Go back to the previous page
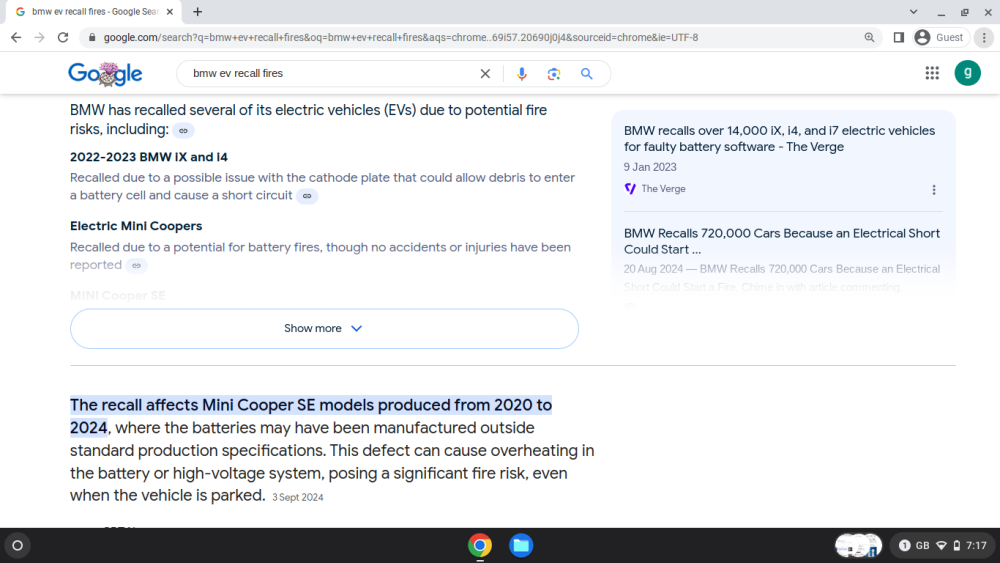 coord(16,38)
